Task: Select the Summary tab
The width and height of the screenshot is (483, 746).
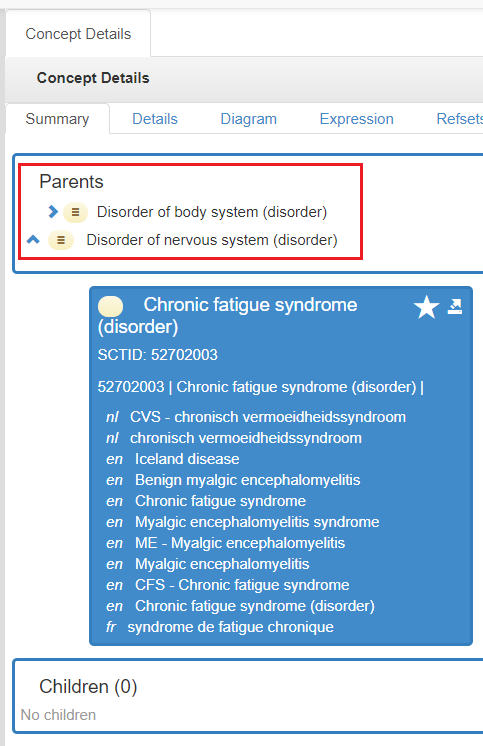Action: point(57,119)
